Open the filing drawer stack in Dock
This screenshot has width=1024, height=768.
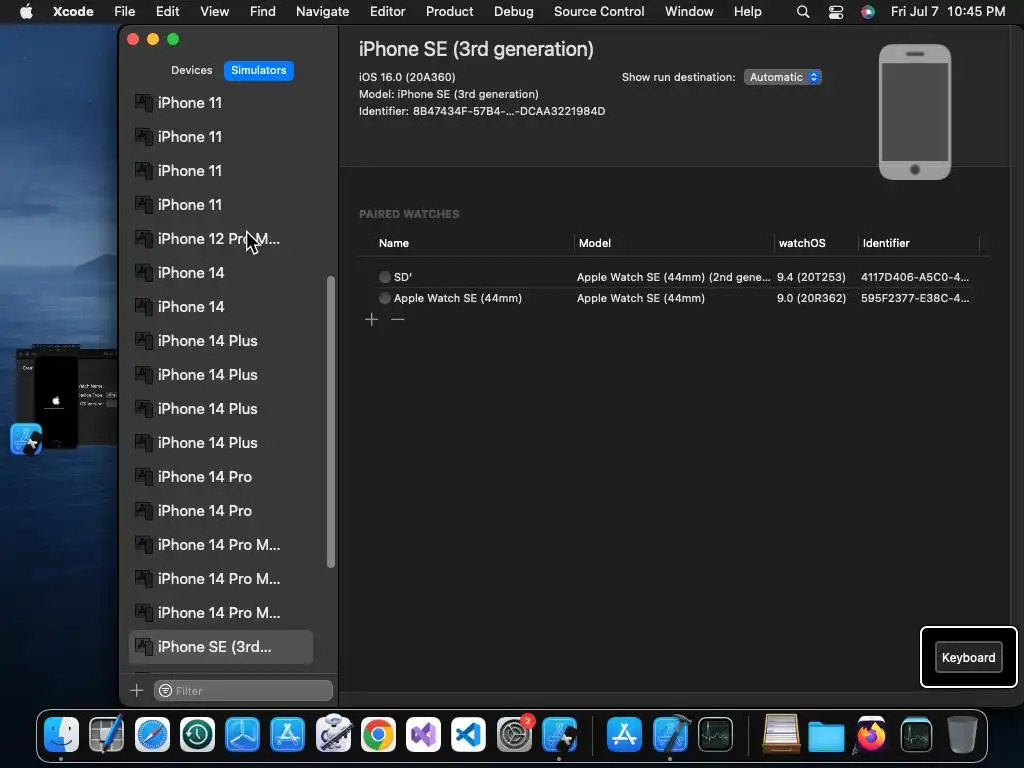click(x=781, y=735)
